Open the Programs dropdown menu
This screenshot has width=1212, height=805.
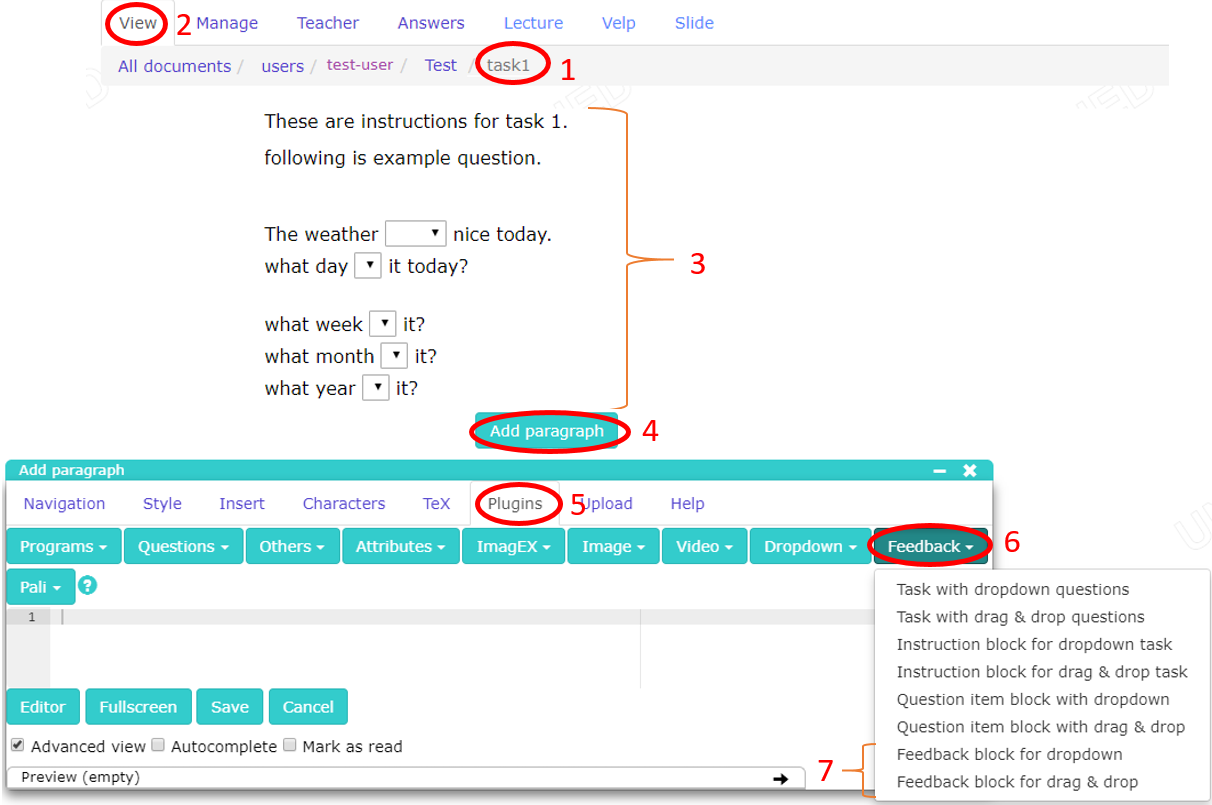click(63, 547)
